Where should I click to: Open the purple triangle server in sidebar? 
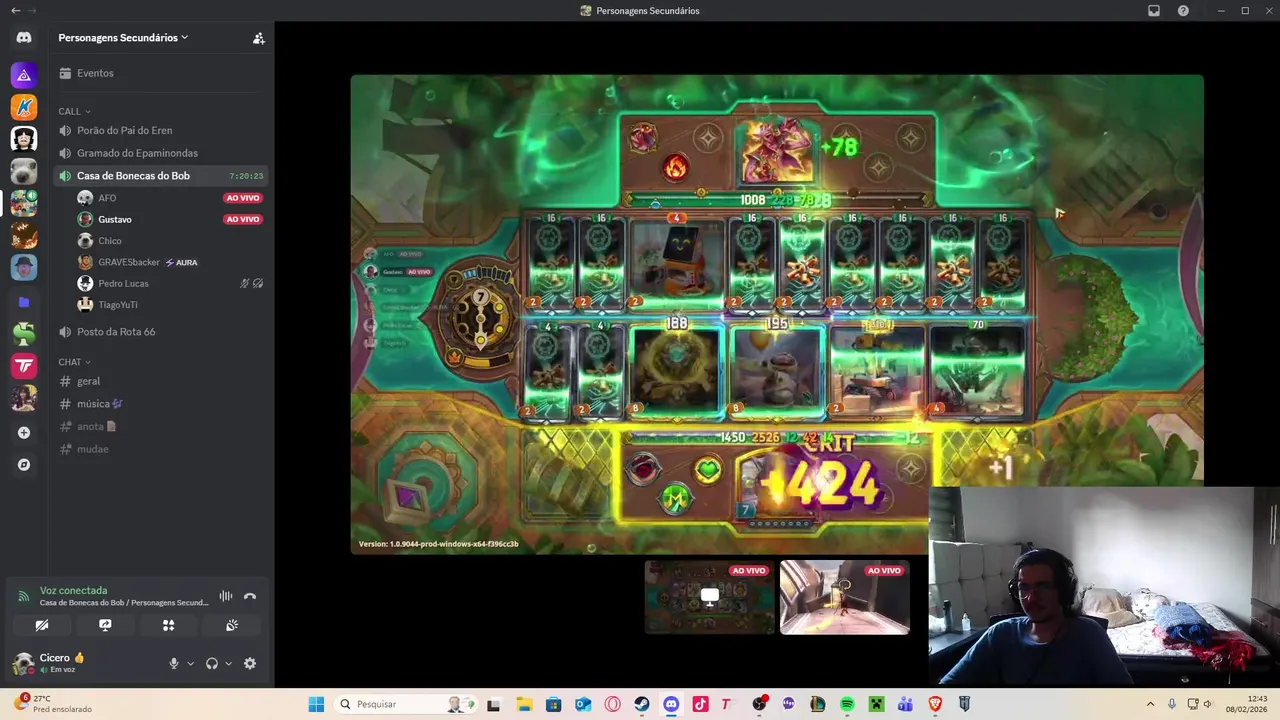pyautogui.click(x=24, y=75)
